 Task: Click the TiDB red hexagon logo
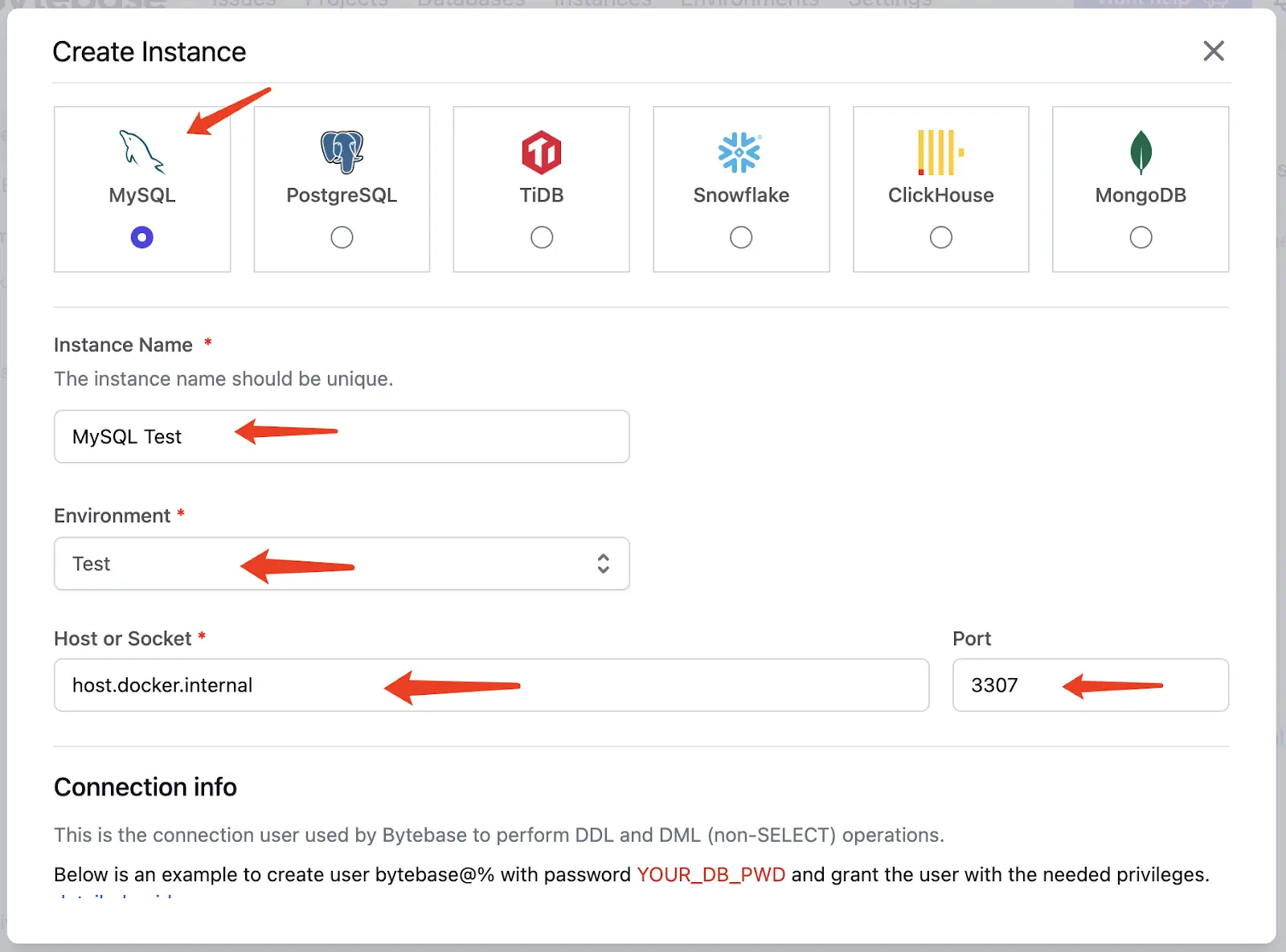542,152
